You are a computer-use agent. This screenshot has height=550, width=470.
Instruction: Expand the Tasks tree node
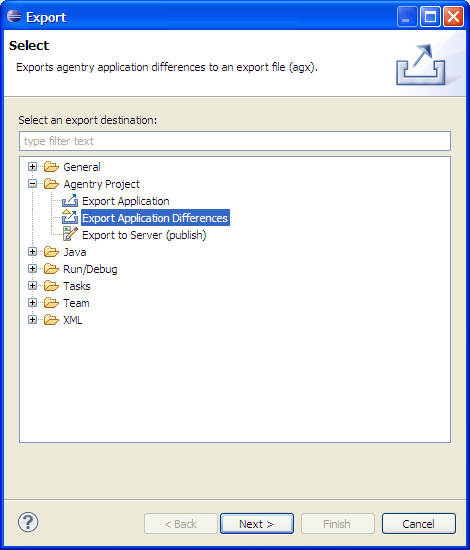[x=32, y=286]
